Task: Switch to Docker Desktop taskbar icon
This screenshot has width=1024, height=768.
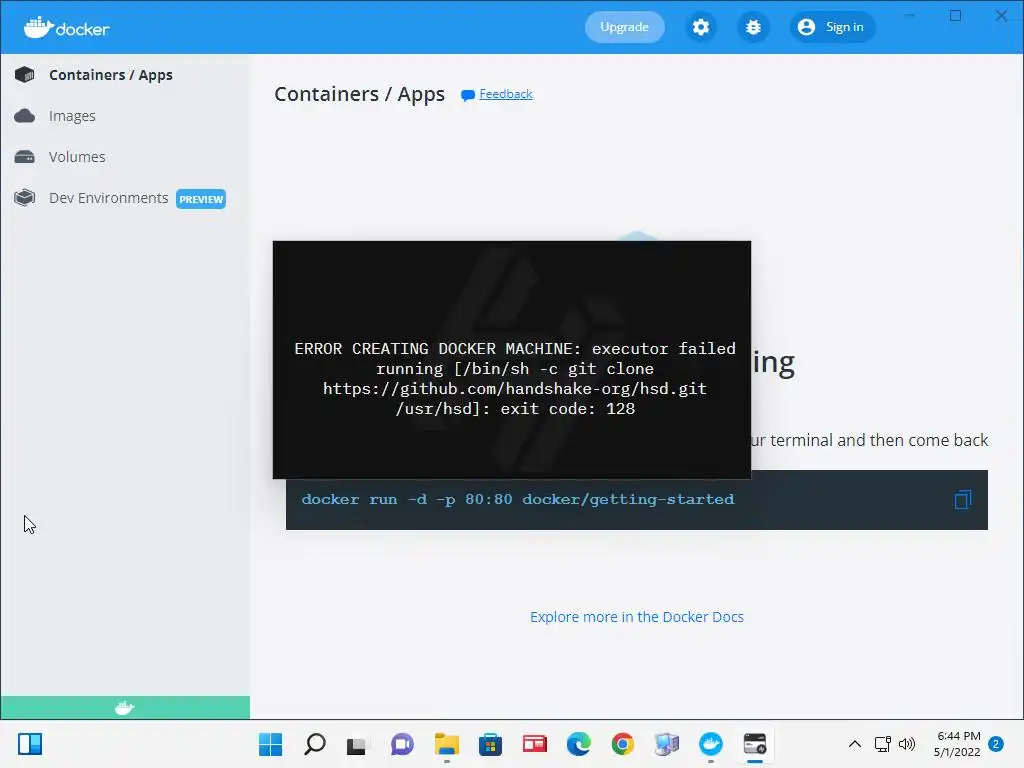Action: pos(711,744)
